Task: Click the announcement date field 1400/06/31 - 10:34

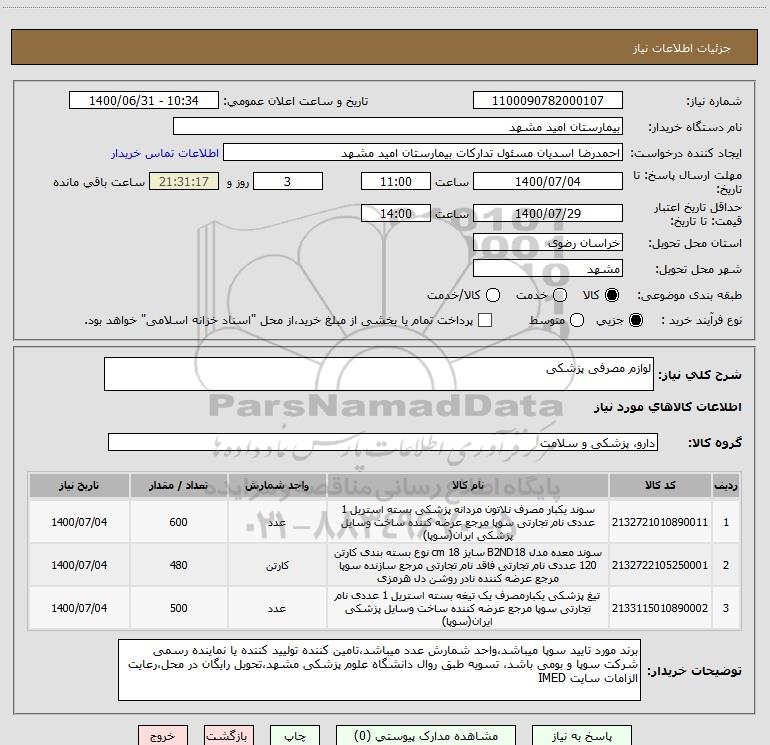Action: click(144, 100)
